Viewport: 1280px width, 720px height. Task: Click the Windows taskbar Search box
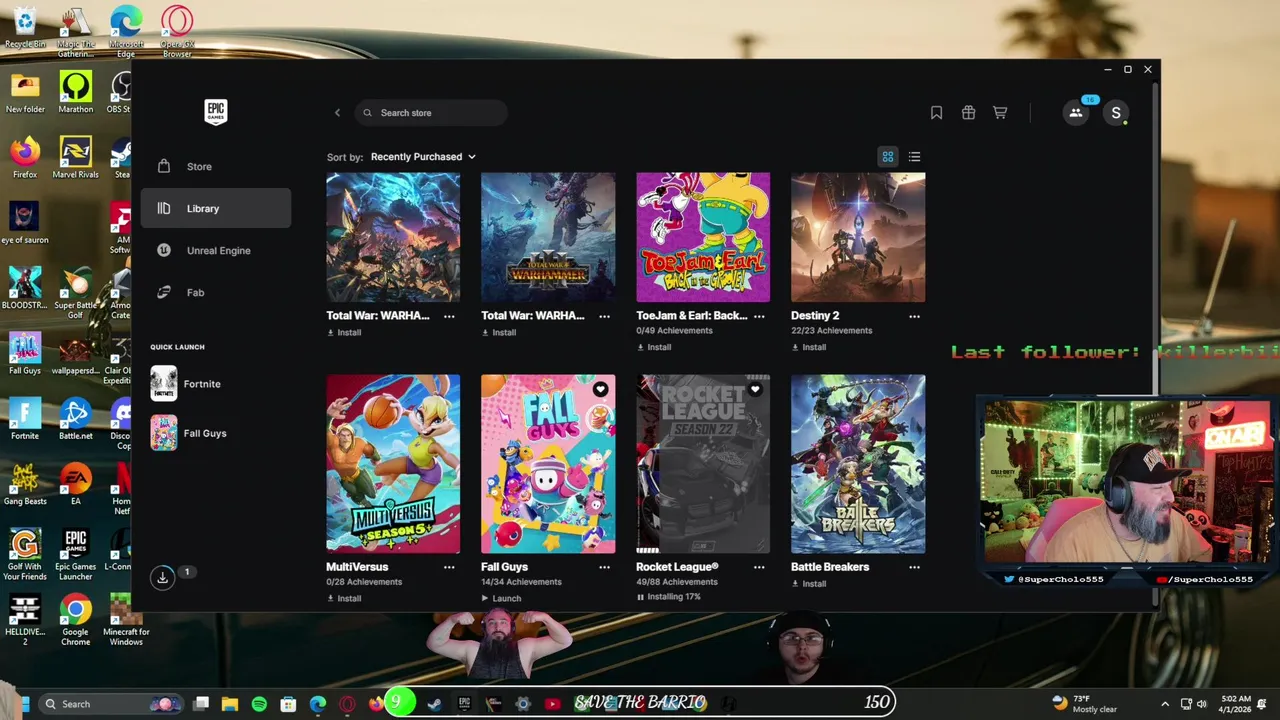coord(112,704)
